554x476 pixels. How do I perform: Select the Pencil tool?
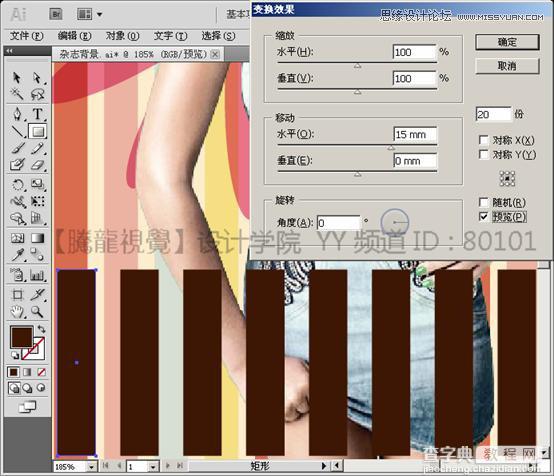[x=37, y=148]
